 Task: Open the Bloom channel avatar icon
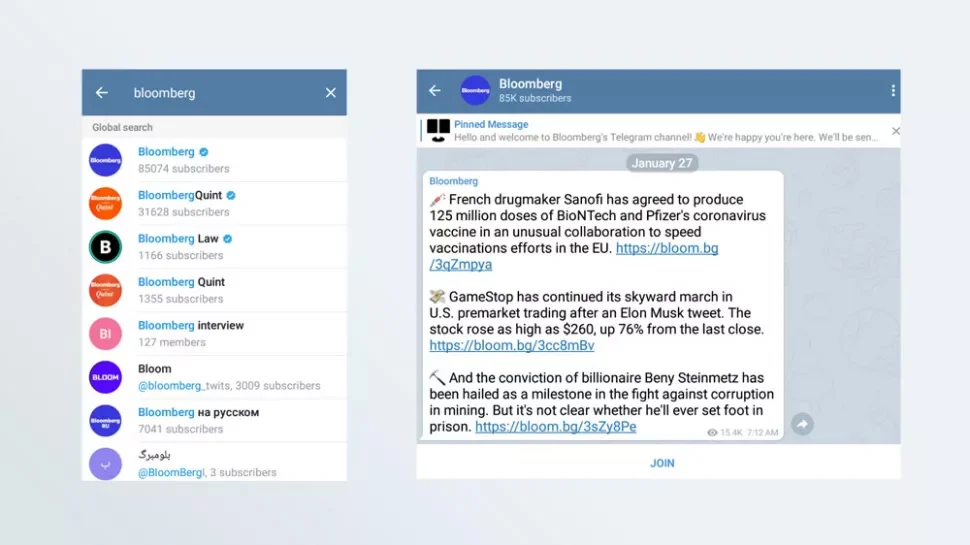tap(105, 377)
